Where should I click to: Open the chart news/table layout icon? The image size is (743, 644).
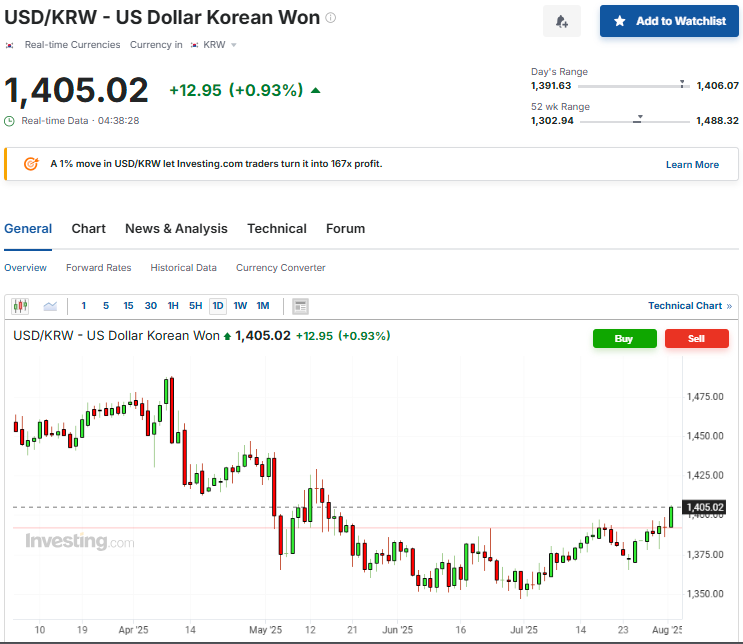click(300, 307)
